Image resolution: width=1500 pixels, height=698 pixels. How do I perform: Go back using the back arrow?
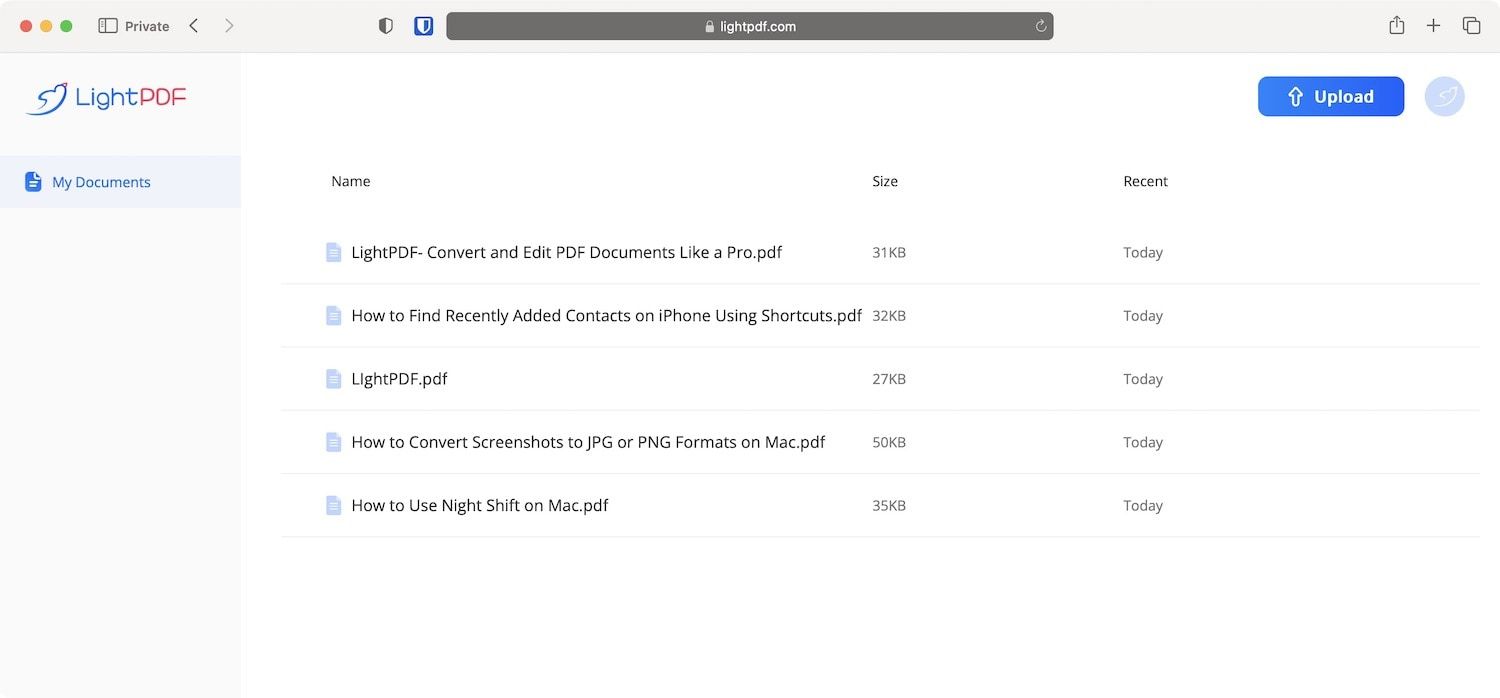[194, 26]
